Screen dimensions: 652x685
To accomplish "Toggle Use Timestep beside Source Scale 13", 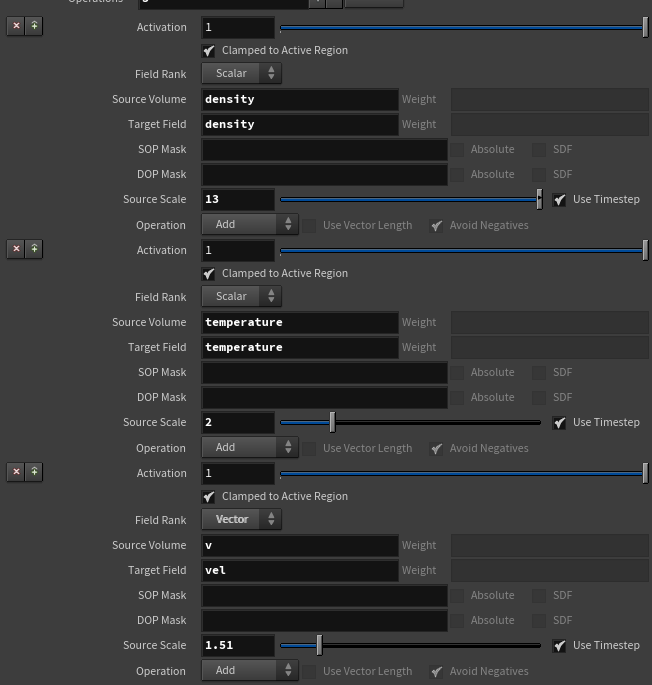I will coord(559,200).
